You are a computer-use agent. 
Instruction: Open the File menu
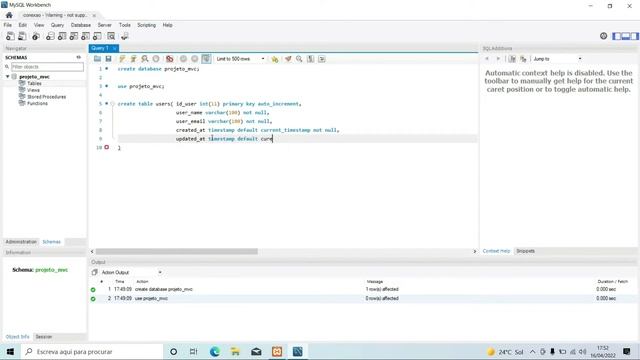click(x=8, y=25)
